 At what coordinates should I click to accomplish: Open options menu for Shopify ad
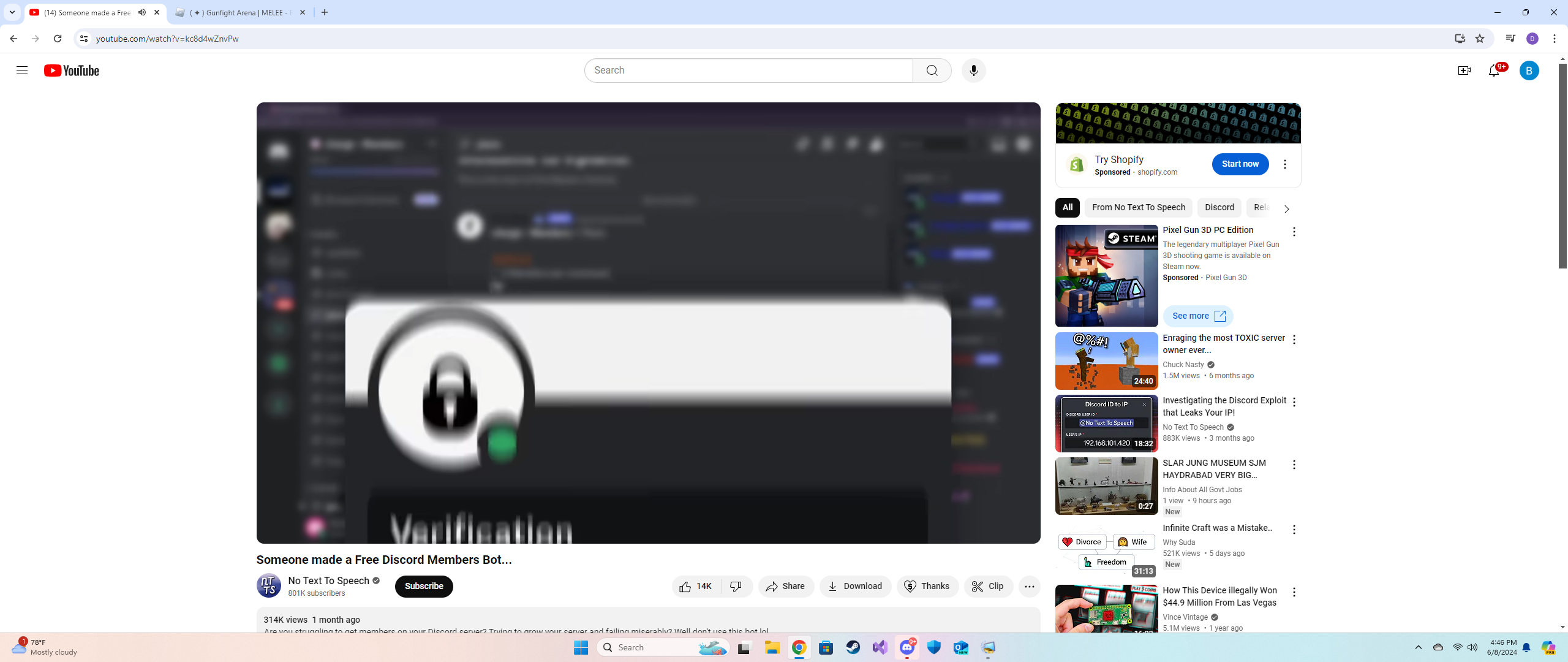click(x=1284, y=164)
